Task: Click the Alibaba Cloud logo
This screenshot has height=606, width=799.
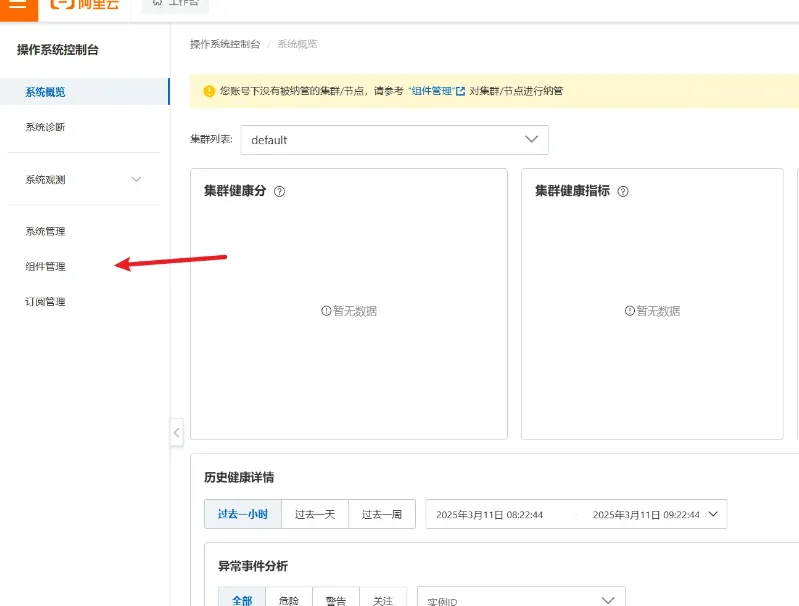Action: pyautogui.click(x=85, y=5)
